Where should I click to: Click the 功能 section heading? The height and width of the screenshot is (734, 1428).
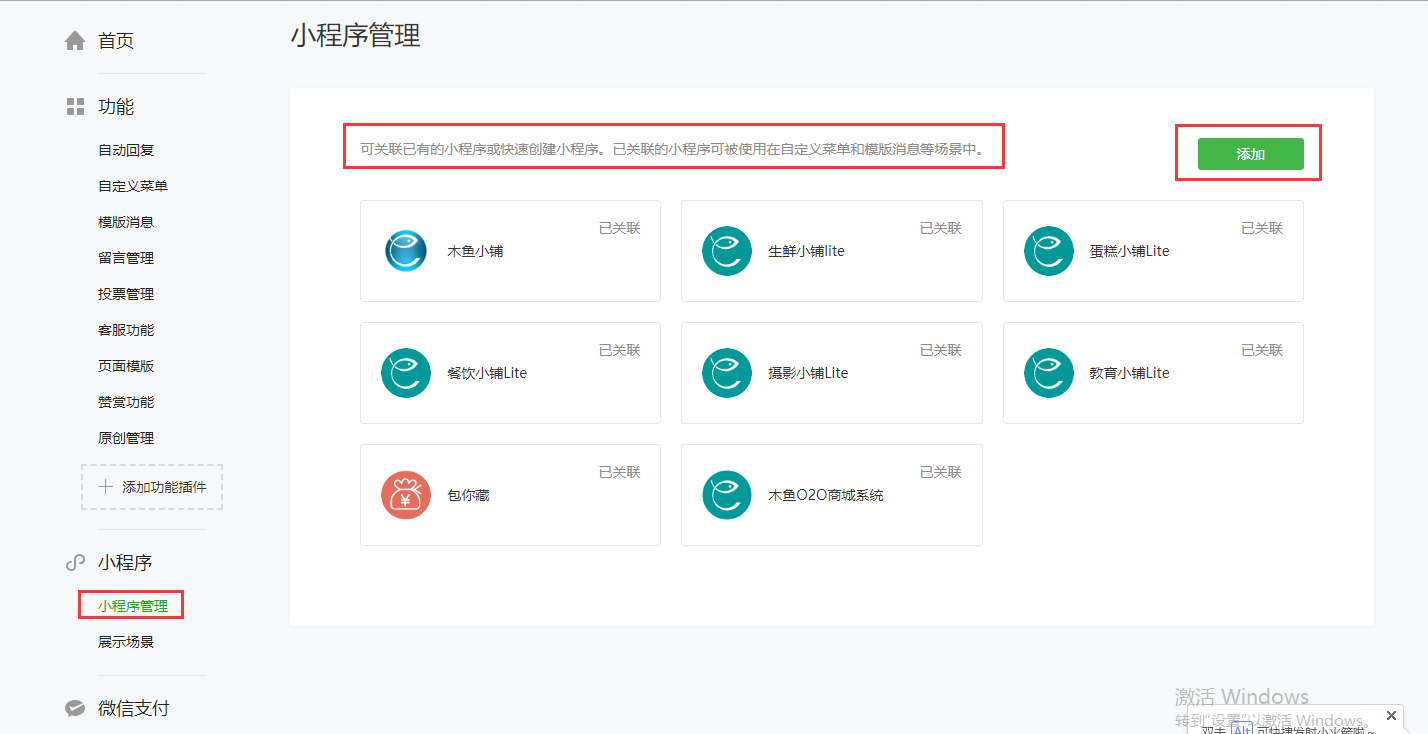[x=116, y=107]
